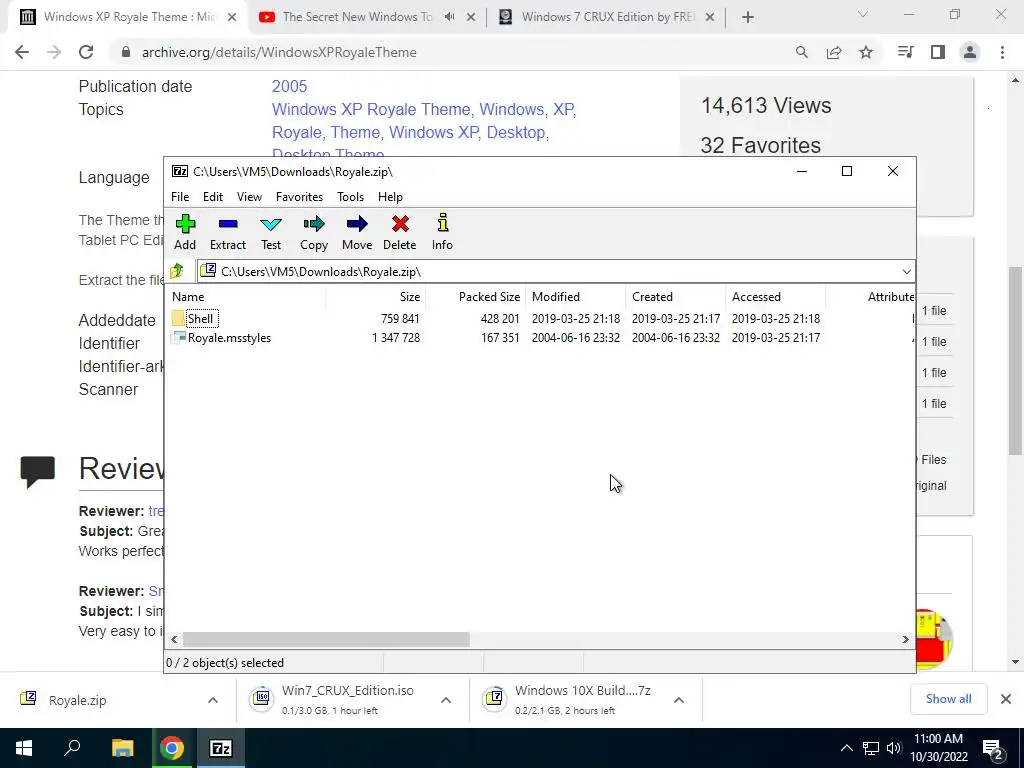
Task: Open the notification center icon
Action: [993, 748]
